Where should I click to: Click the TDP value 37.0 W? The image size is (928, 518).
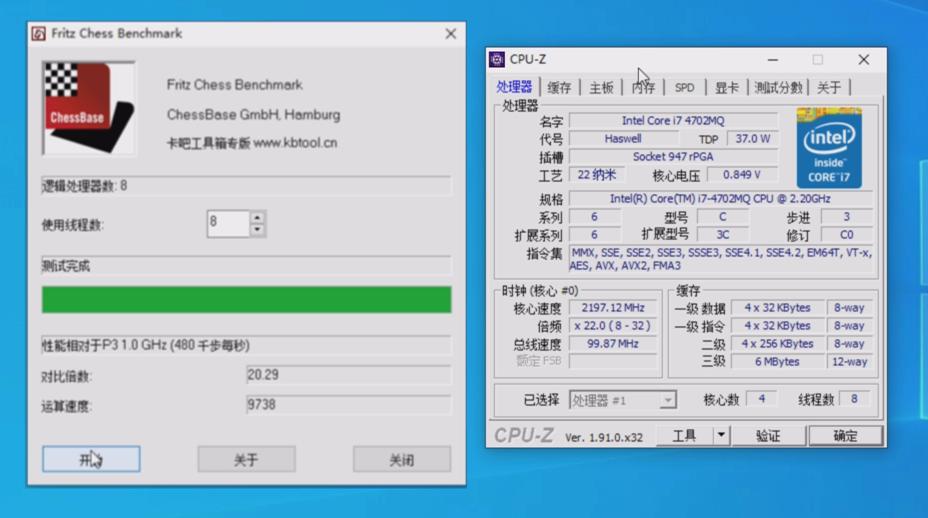point(753,139)
